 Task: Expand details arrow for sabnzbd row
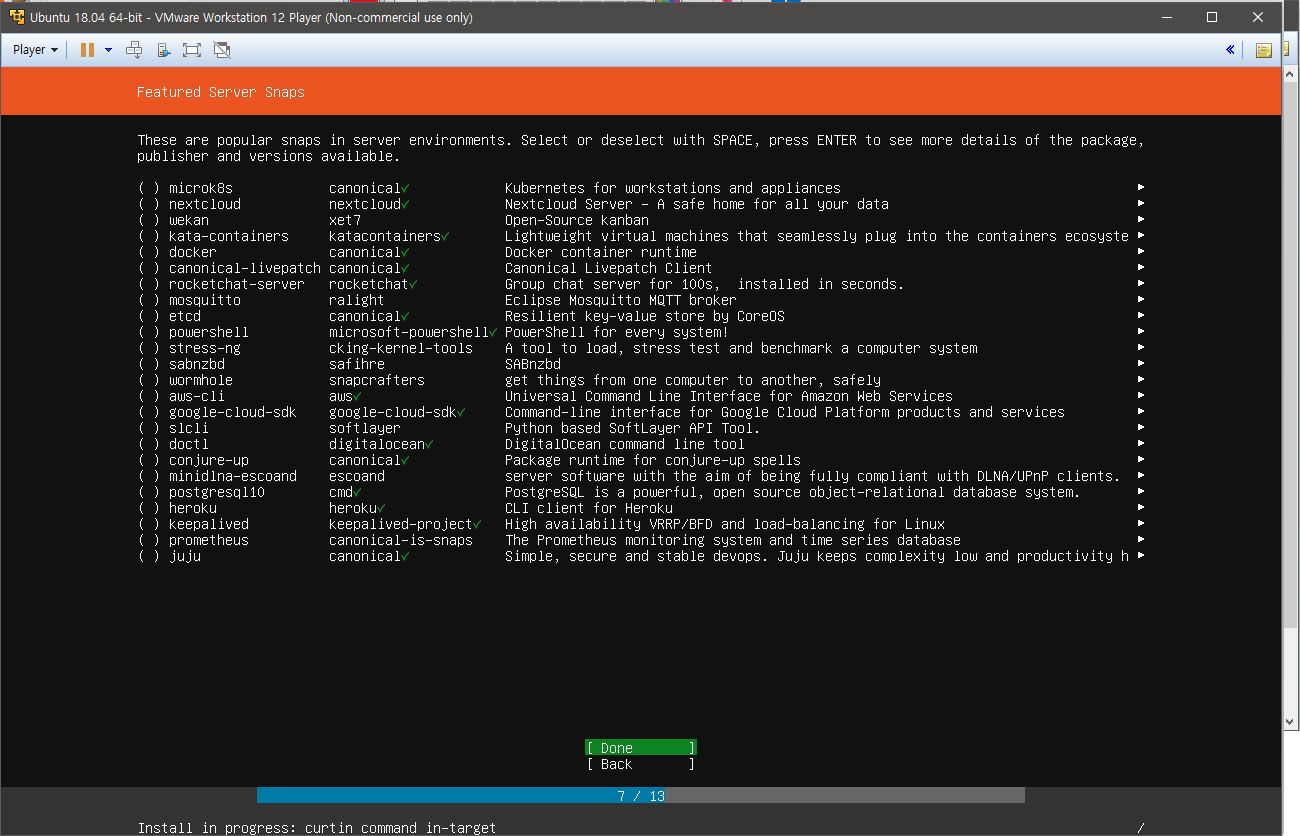1141,364
